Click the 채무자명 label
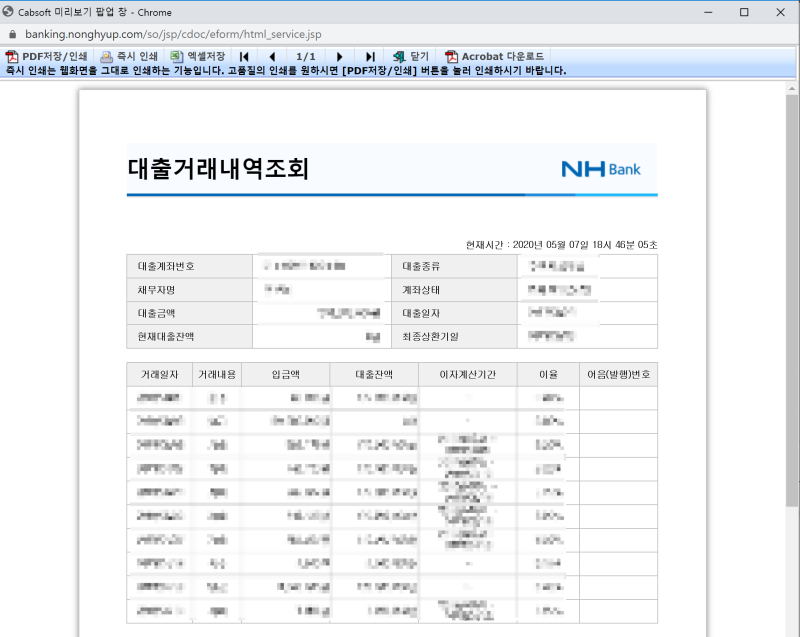The height and width of the screenshot is (637, 800). (x=156, y=290)
